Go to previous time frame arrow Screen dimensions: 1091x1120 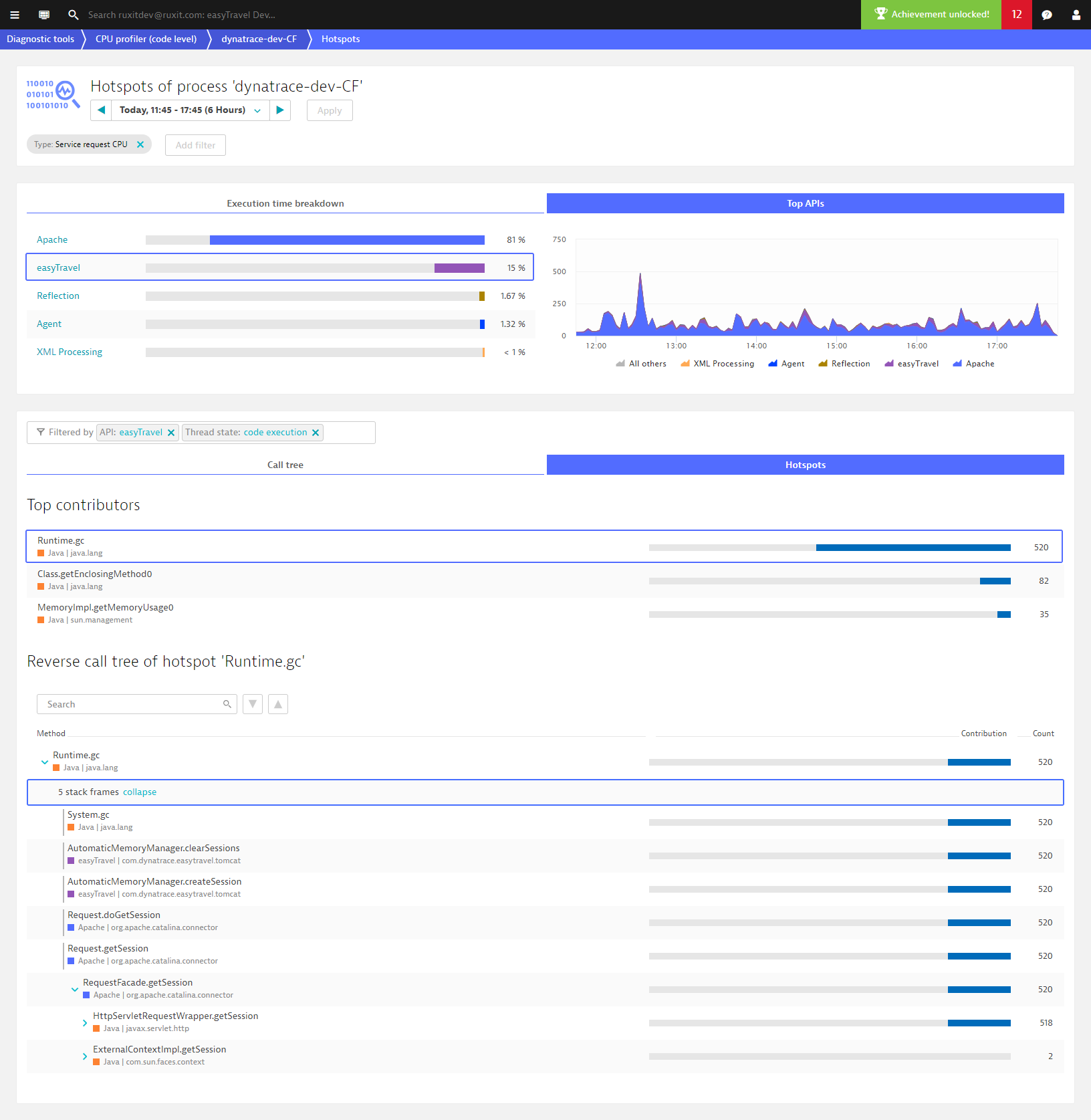click(101, 110)
